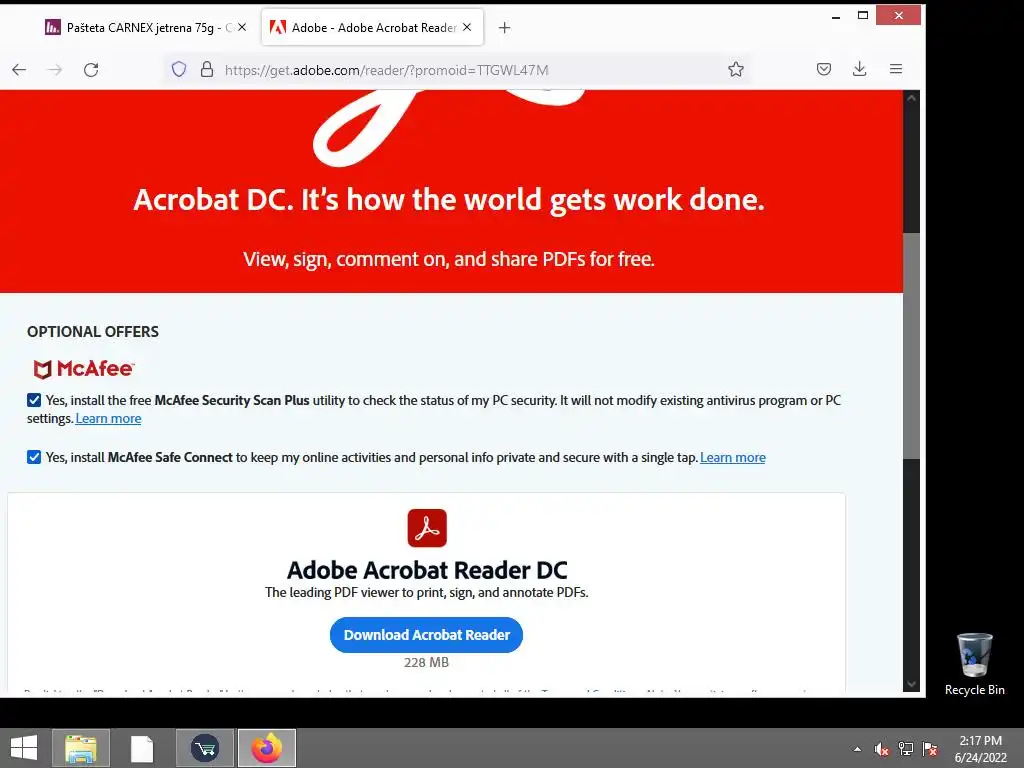1024x768 pixels.
Task: Open Learn more for Safe Connect
Action: pos(733,458)
